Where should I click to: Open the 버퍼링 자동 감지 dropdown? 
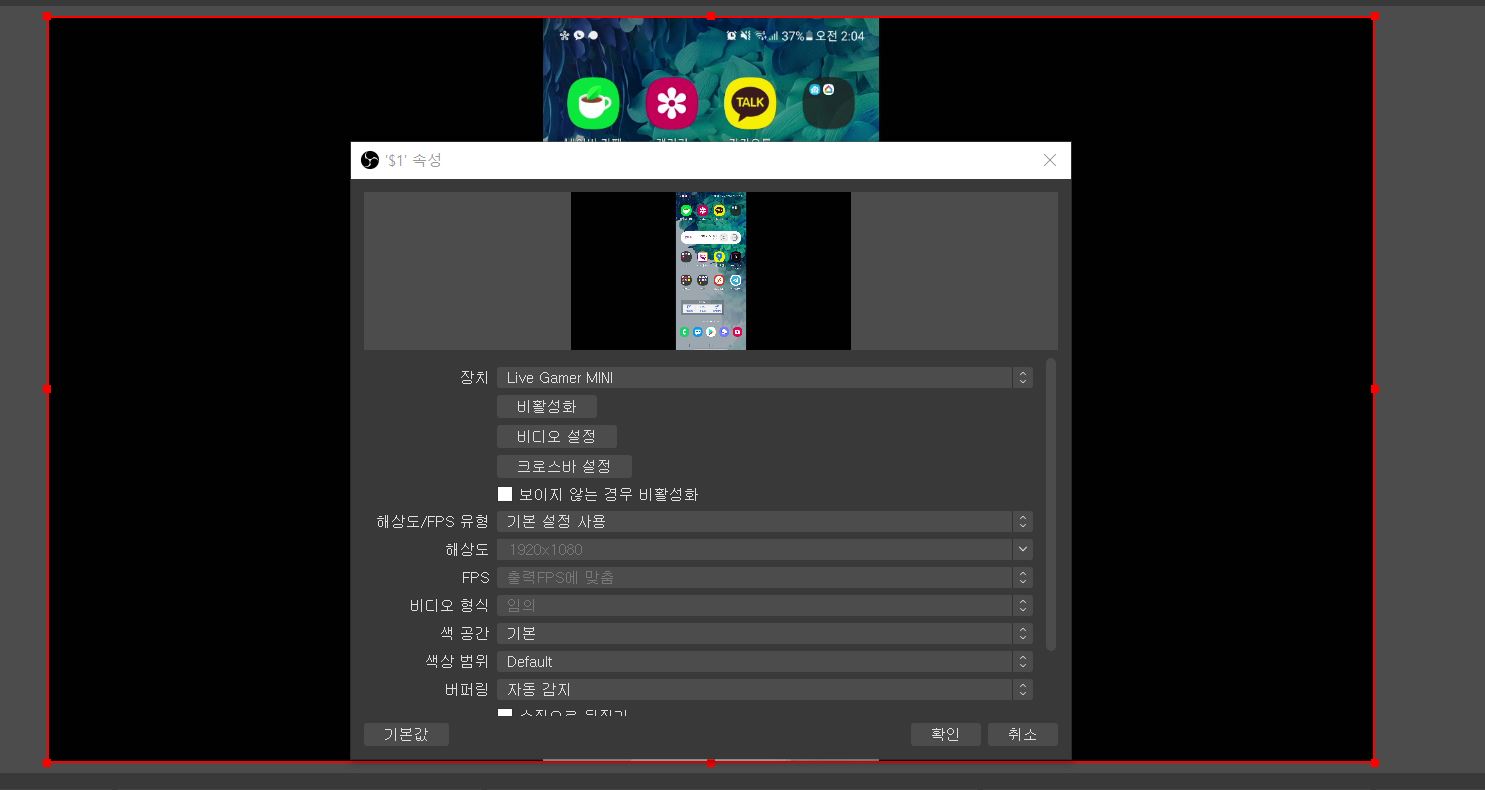pos(764,689)
